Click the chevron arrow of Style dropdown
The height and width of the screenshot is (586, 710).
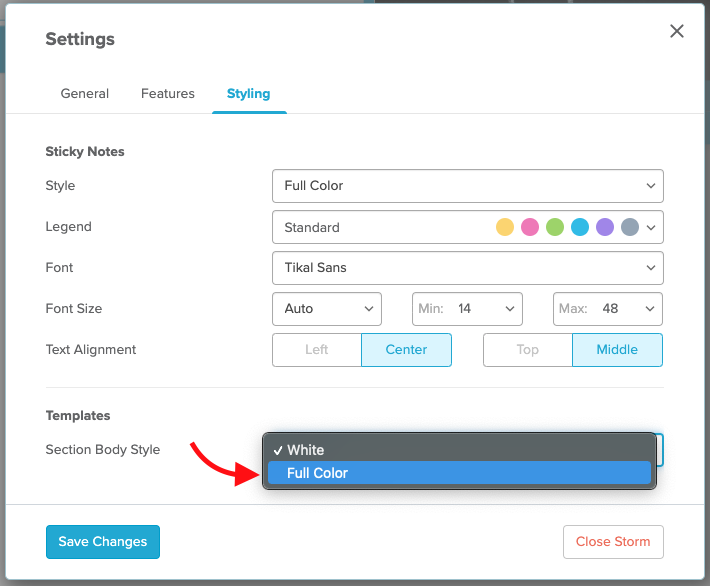click(x=651, y=186)
